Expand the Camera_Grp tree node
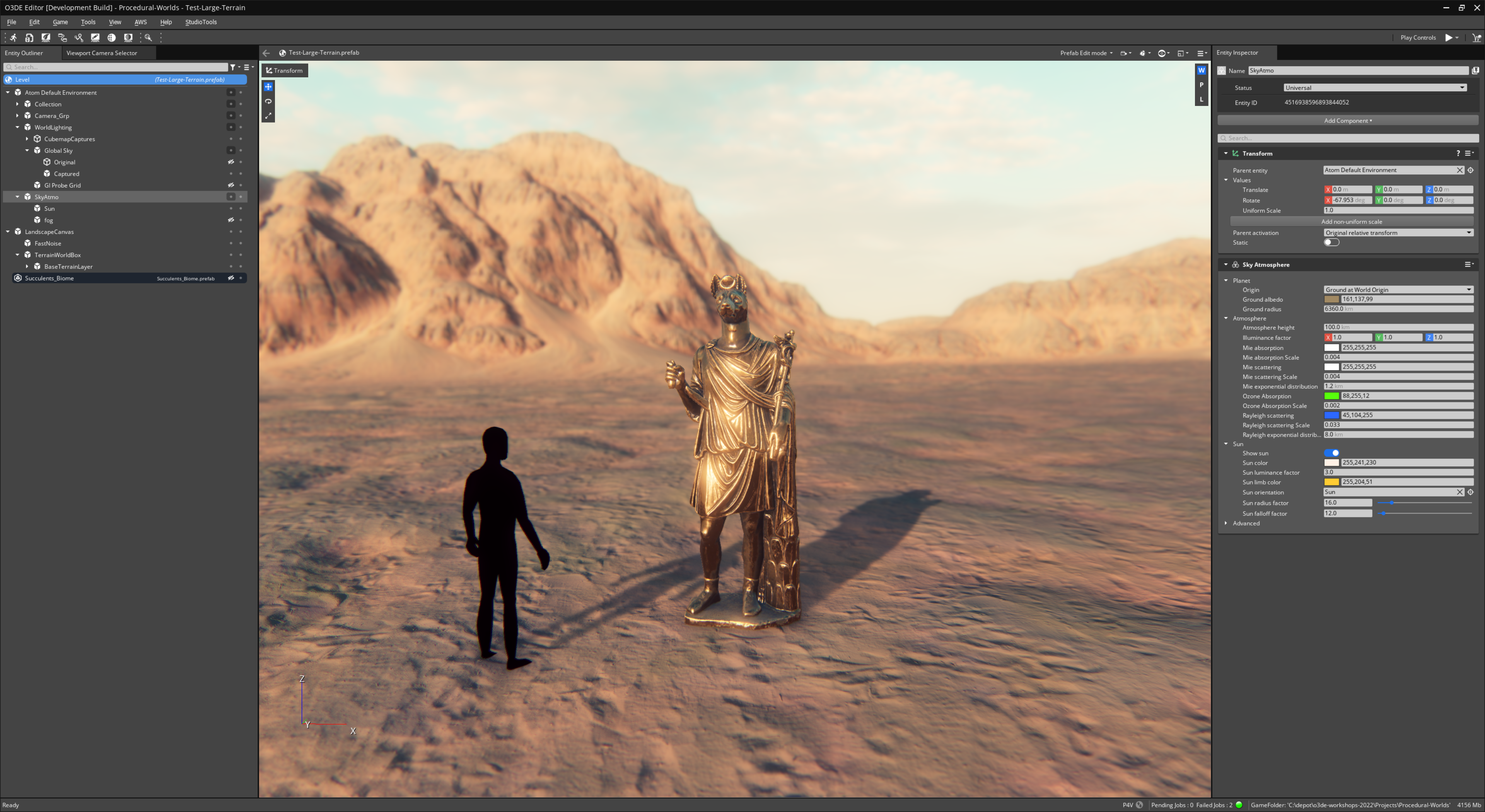 click(17, 116)
